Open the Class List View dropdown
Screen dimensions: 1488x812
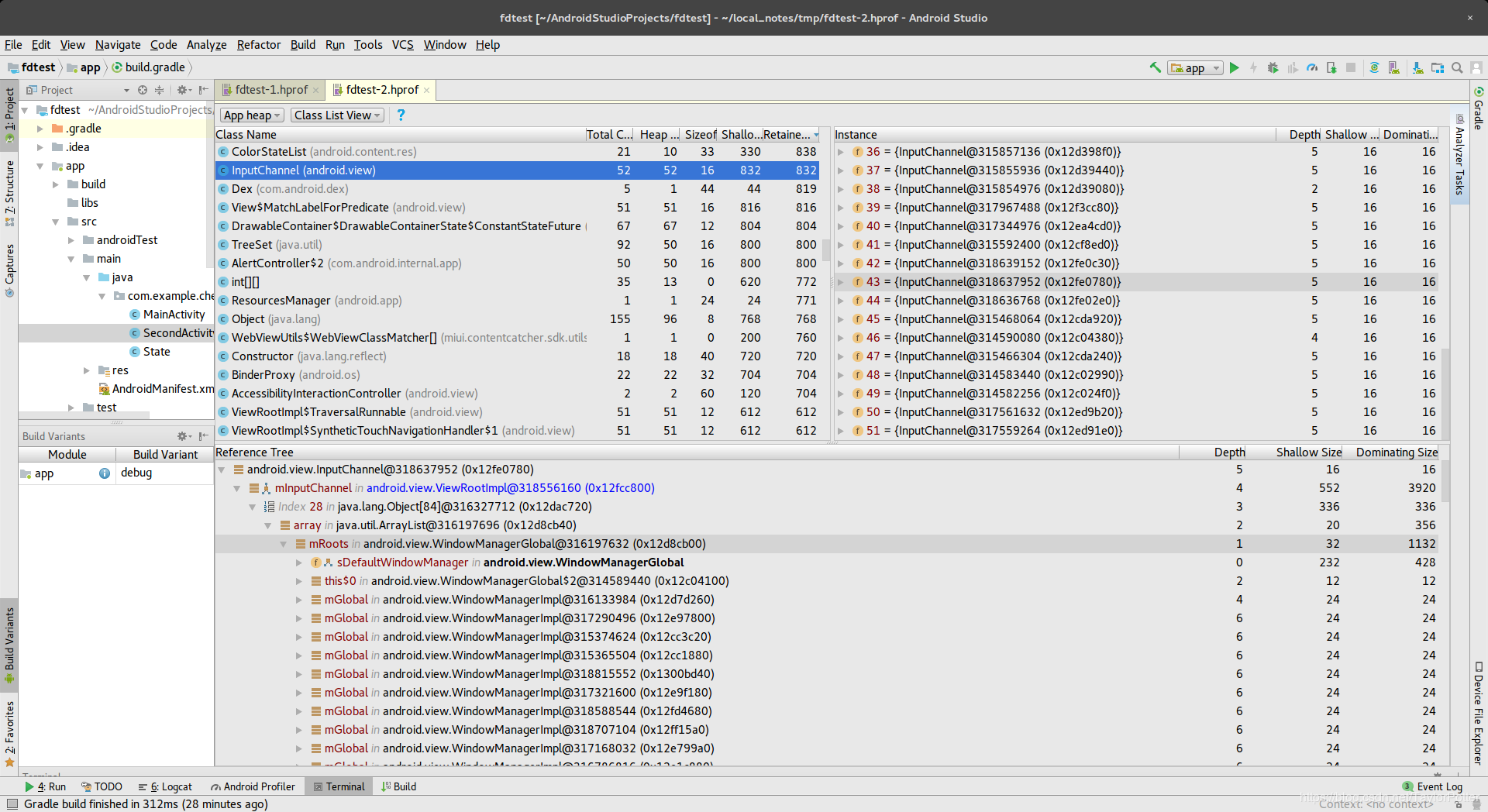coord(337,115)
